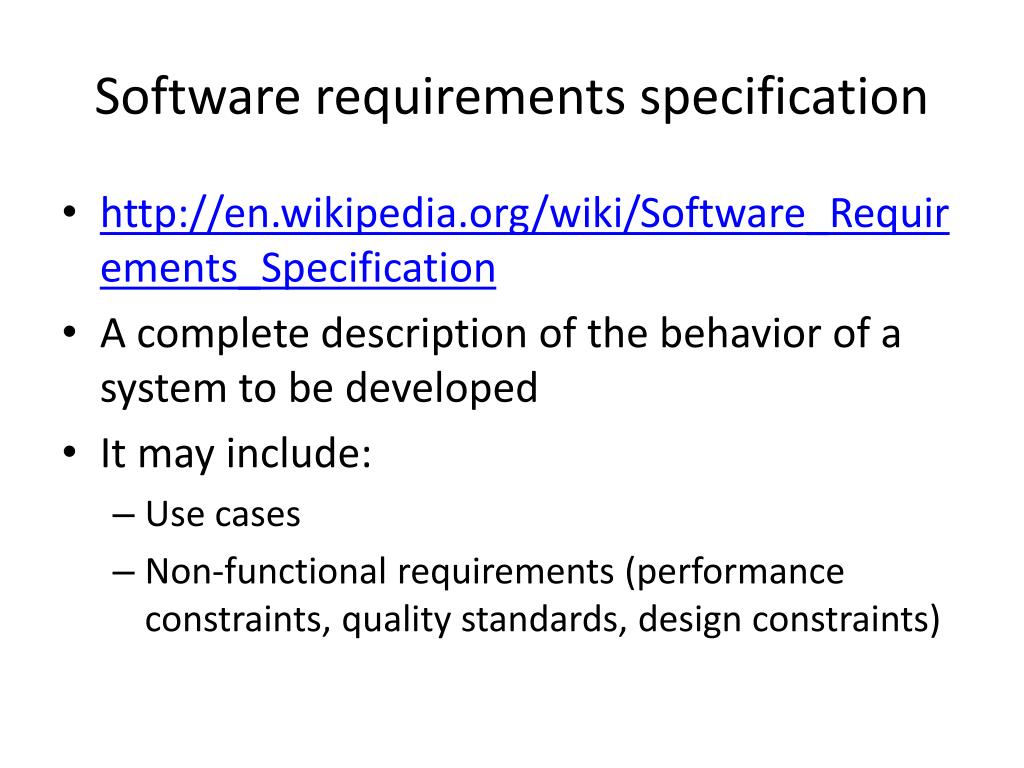
Task: Click the line 'A complete description of the behavior'
Action: coord(500,334)
